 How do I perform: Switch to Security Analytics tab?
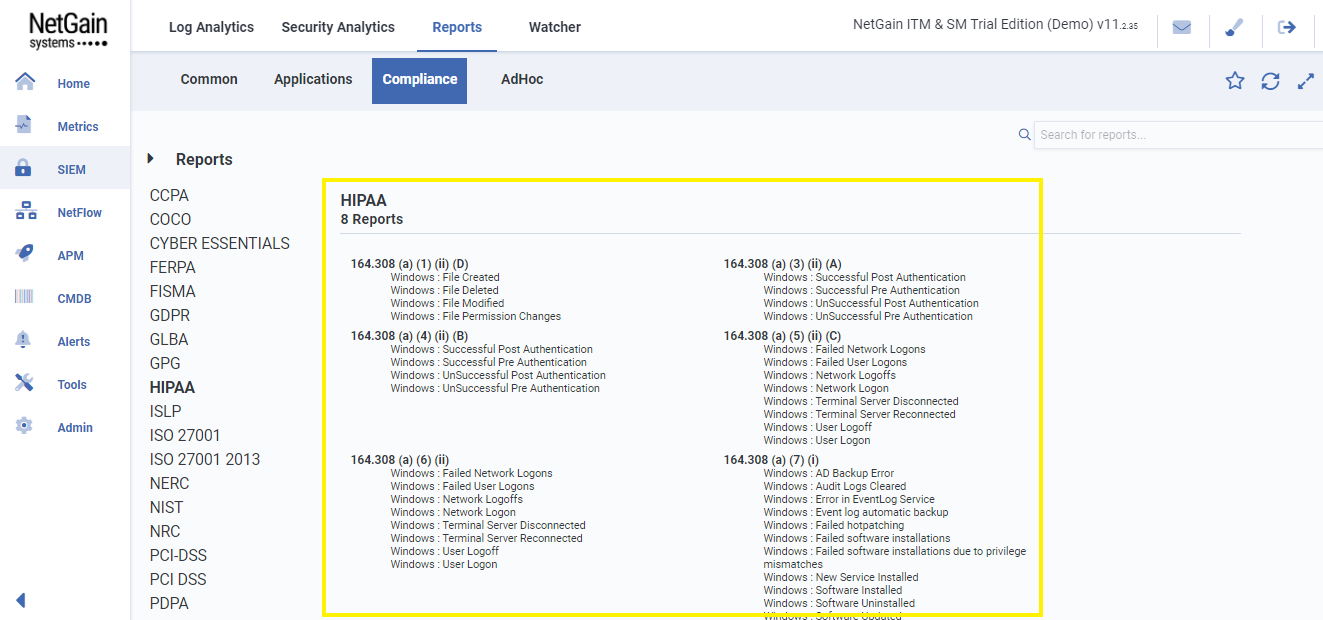point(338,27)
